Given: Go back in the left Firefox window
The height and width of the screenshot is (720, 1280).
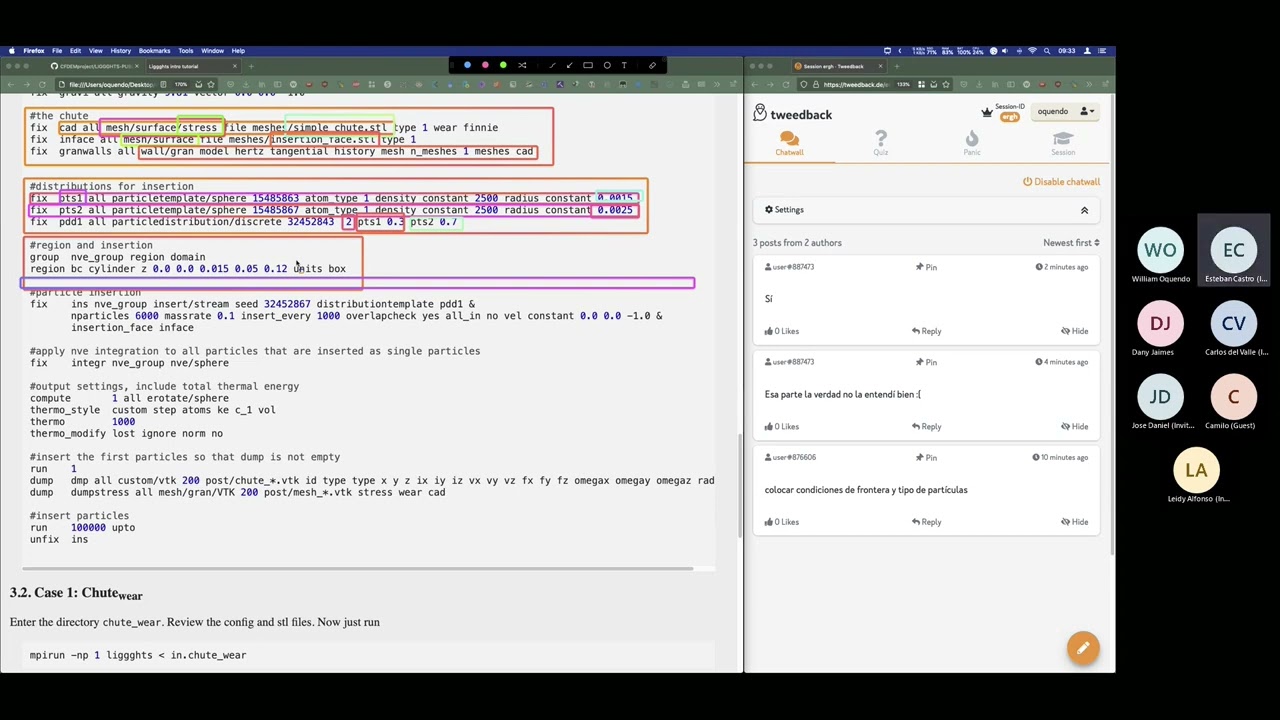Looking at the screenshot, I should tap(11, 85).
